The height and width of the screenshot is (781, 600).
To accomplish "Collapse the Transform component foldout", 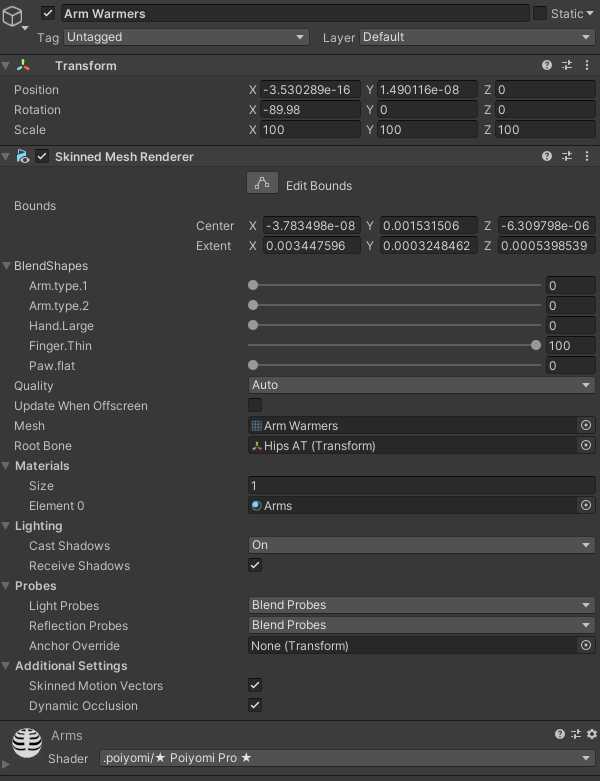I will pos(7,66).
